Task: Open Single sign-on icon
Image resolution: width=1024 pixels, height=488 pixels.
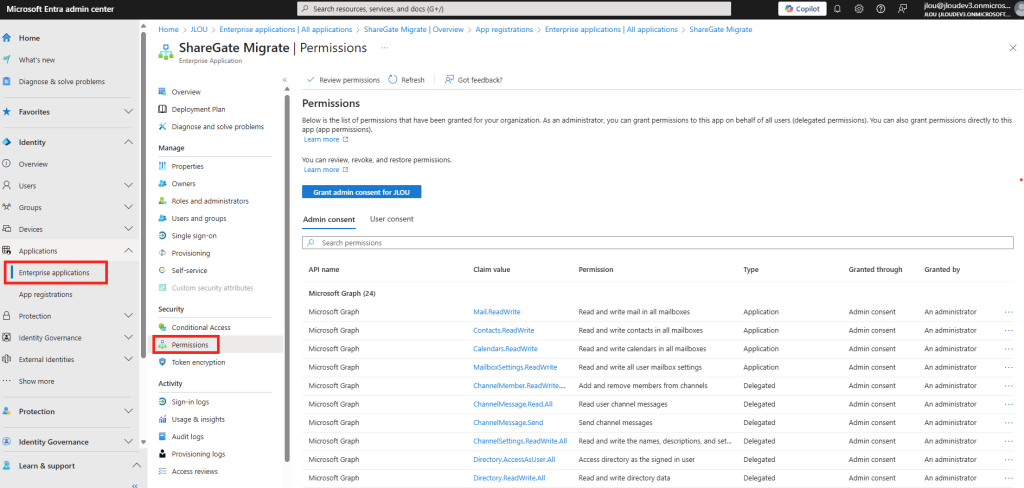Action: click(163, 235)
